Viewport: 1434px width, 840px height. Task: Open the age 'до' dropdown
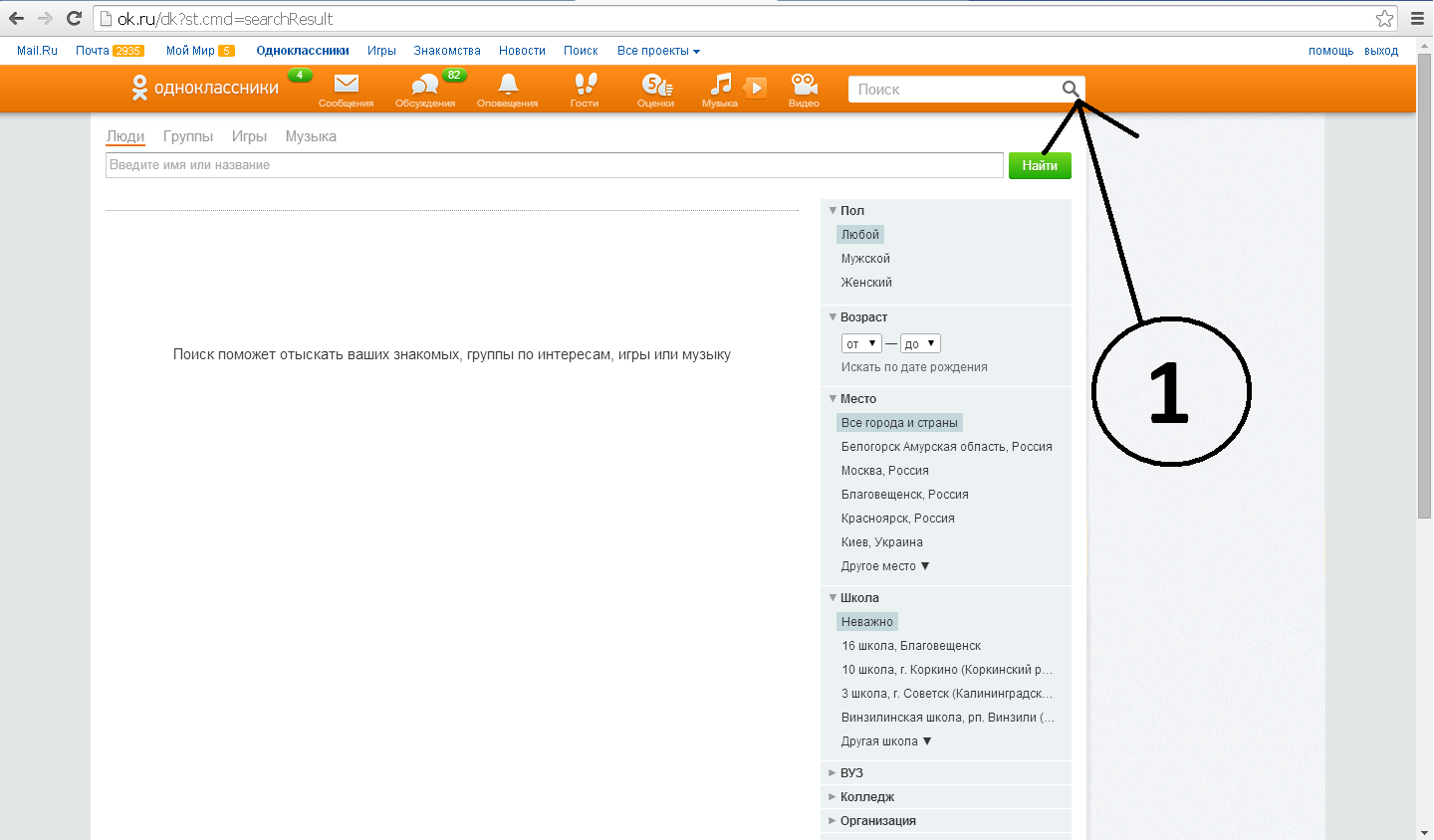[x=920, y=343]
